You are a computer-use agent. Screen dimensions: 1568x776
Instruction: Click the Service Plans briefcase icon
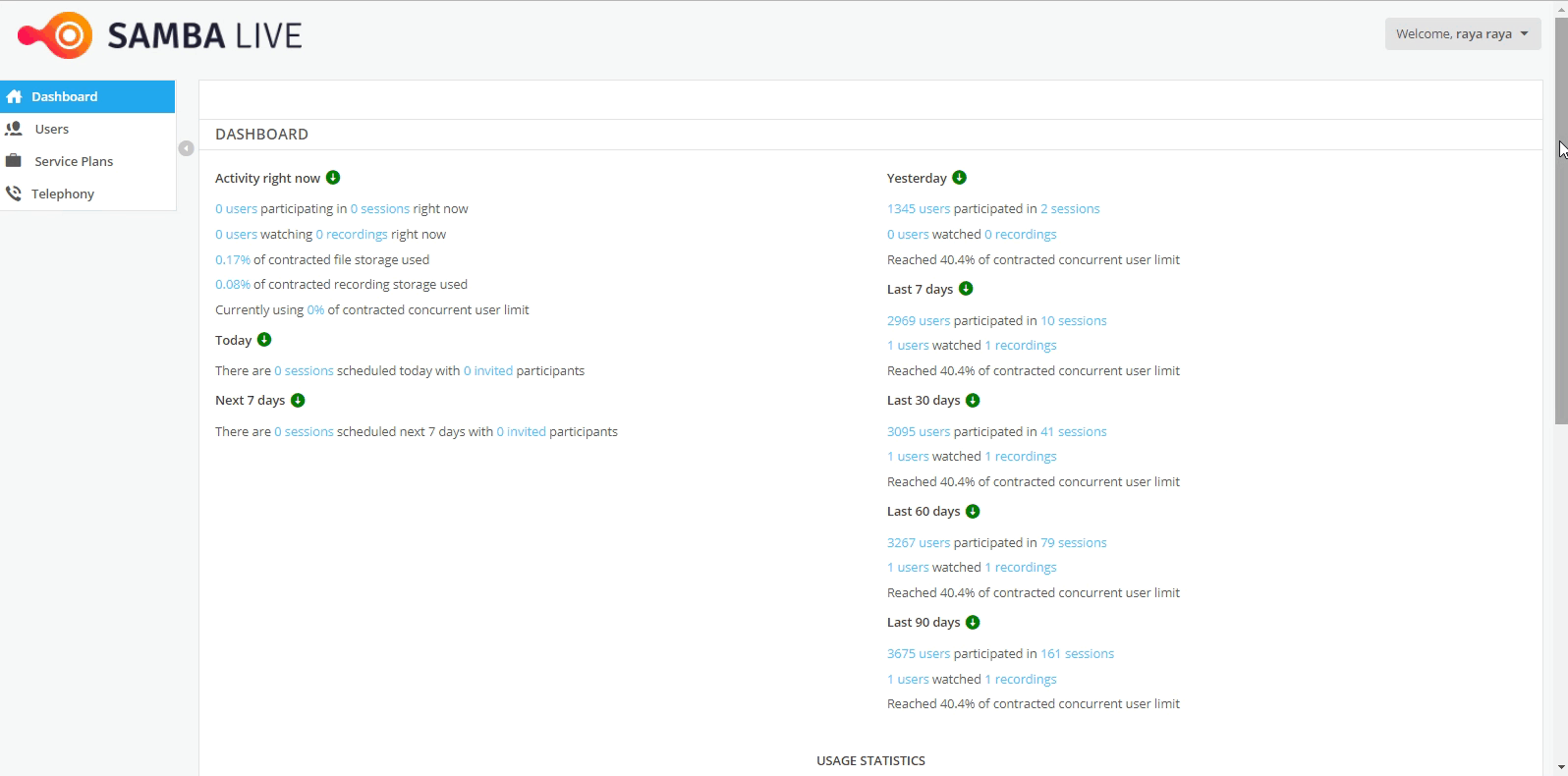14,161
